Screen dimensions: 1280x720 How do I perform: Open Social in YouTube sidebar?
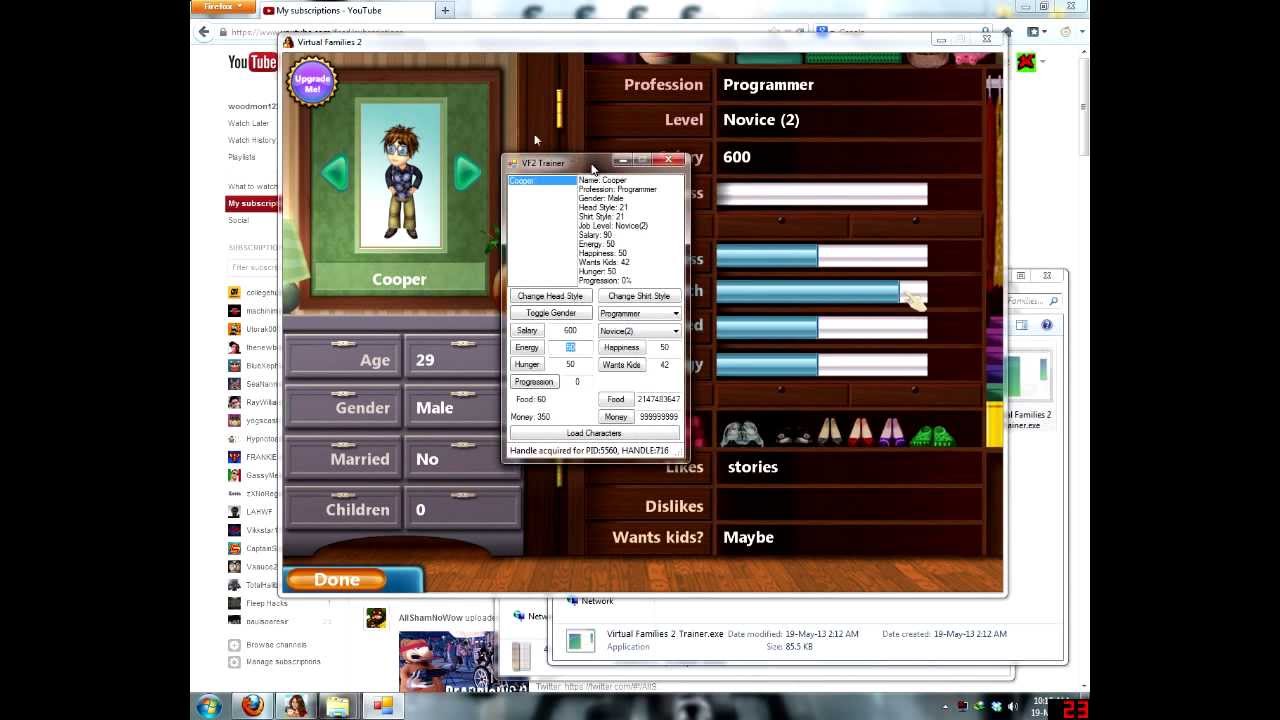pos(238,220)
